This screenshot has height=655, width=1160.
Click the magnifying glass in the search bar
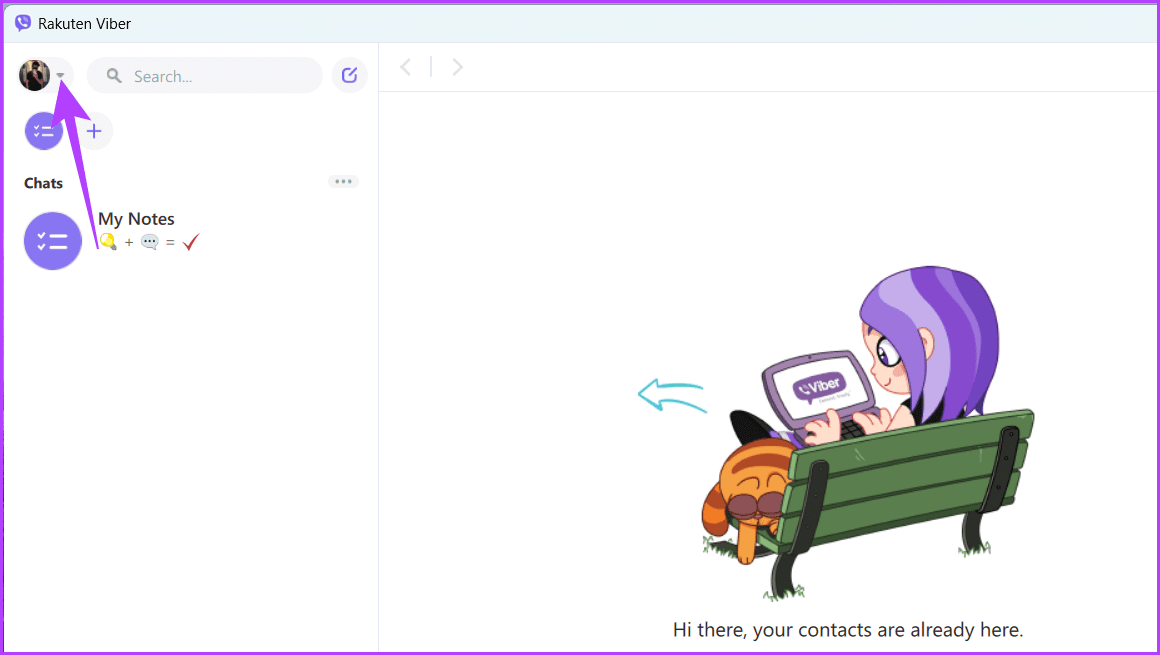pos(113,75)
